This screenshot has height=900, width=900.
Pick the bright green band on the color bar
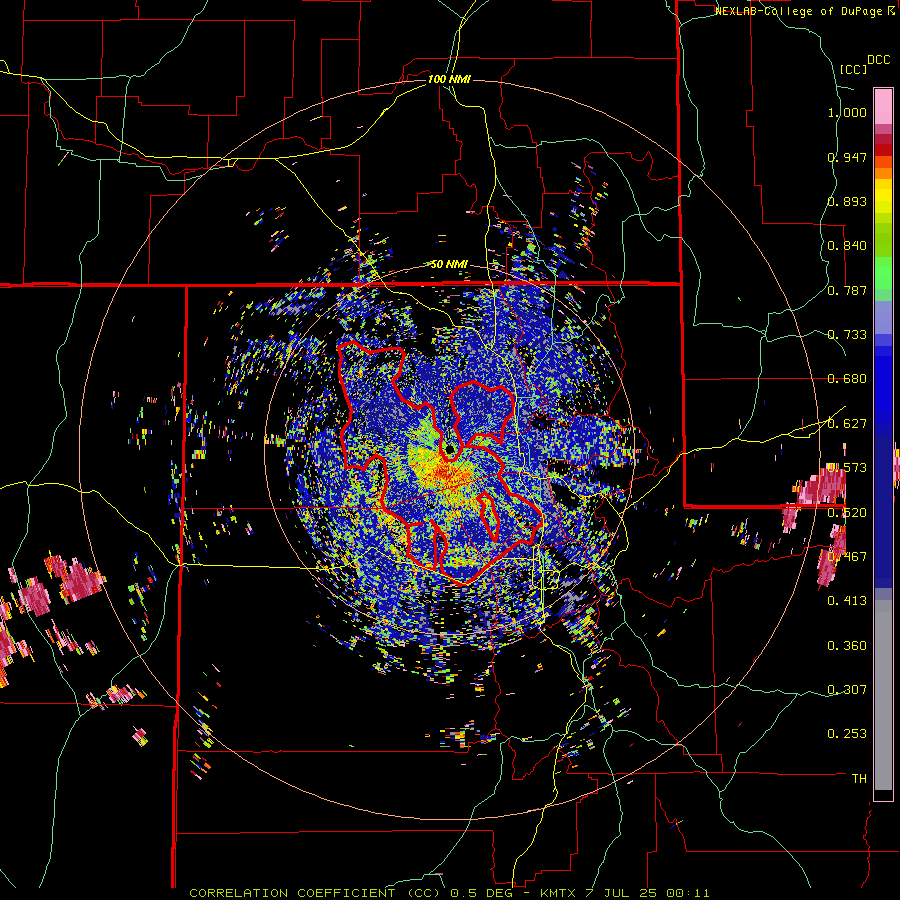point(883,273)
